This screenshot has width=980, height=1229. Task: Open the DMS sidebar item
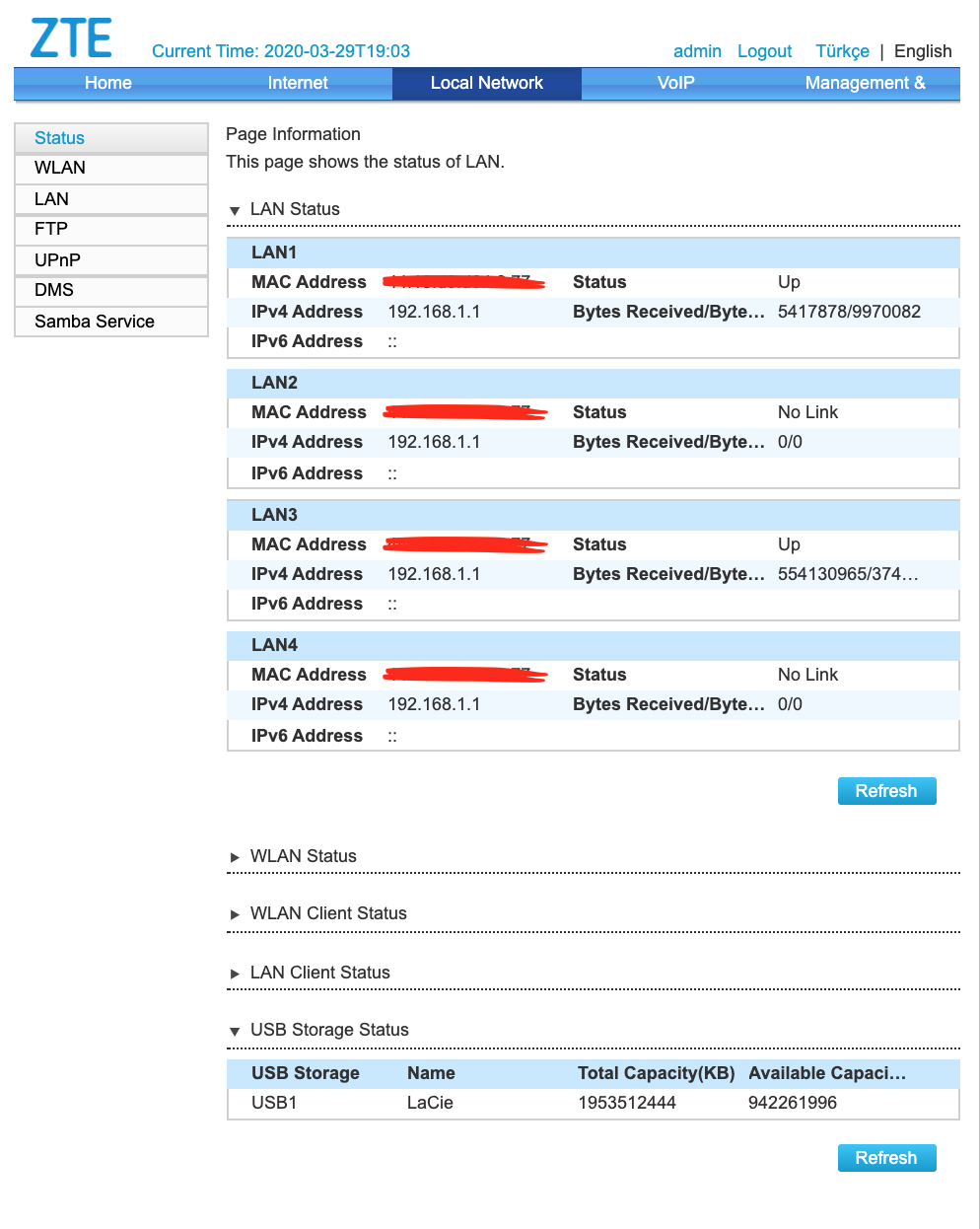point(111,290)
